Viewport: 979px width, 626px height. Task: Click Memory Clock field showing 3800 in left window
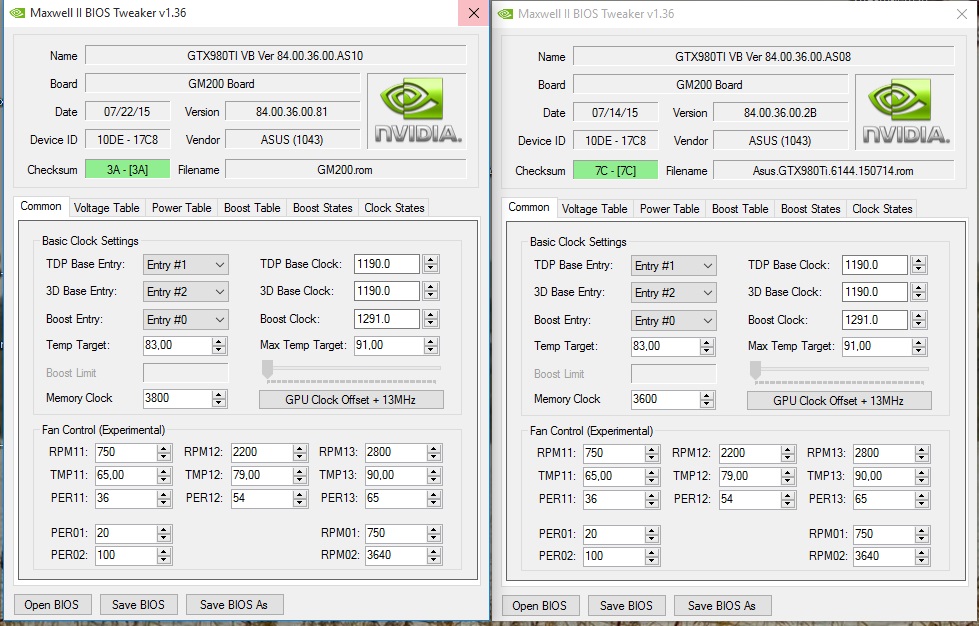point(177,398)
